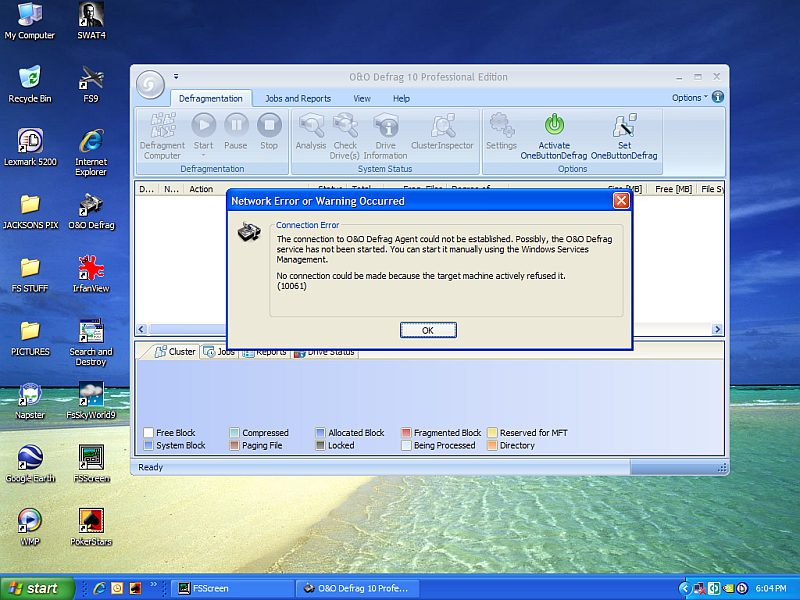The height and width of the screenshot is (600, 800).
Task: Click OK in the error dialog
Action: (428, 330)
